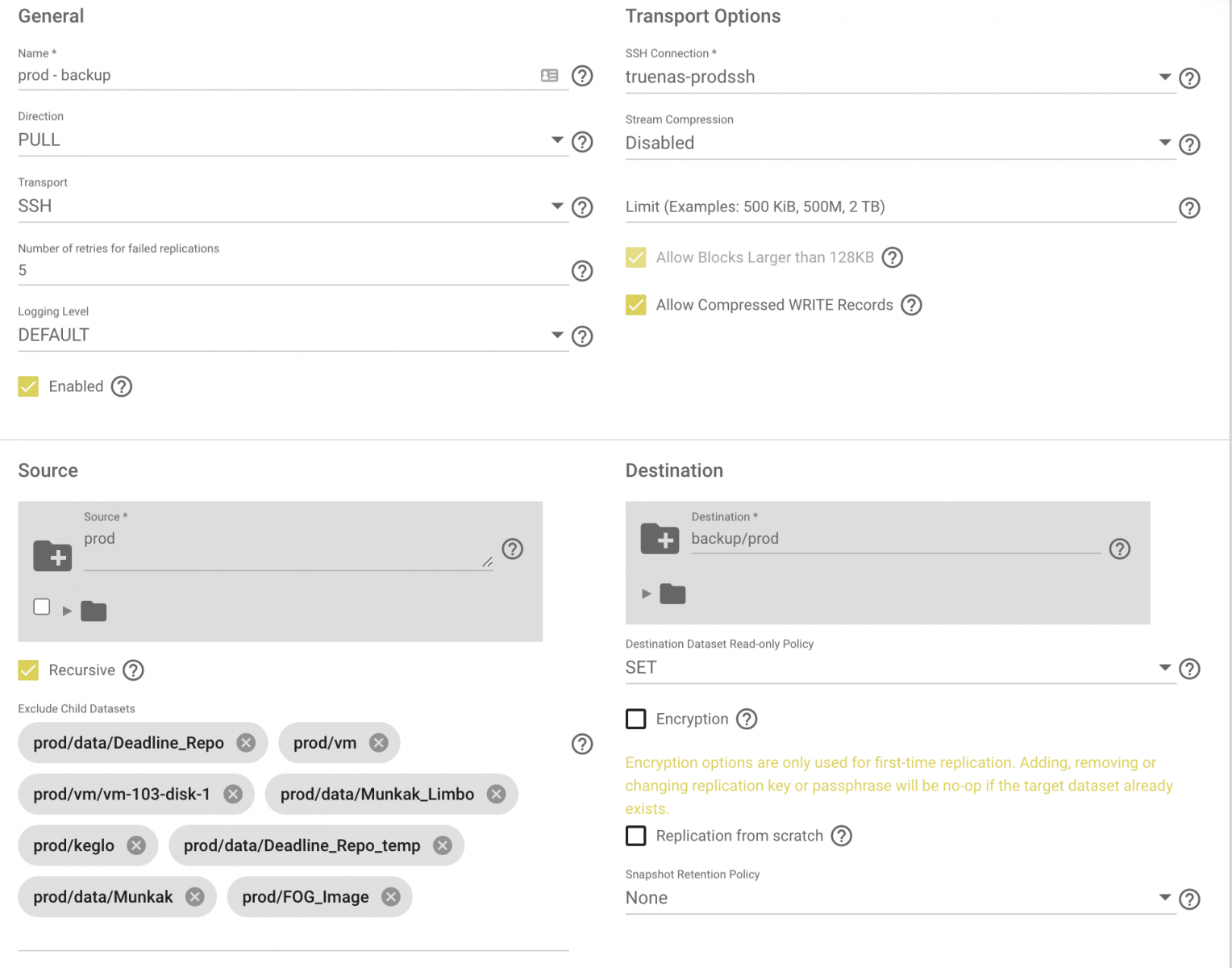Screen dimensions: 1232x968
Task: Open destination dataset folder-plus icon
Action: [660, 539]
